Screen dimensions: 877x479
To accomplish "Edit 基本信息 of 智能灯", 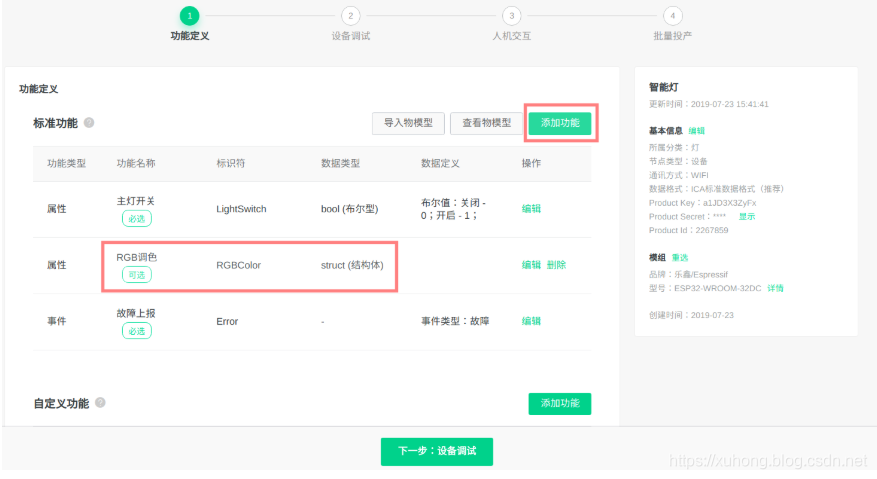I will (696, 131).
